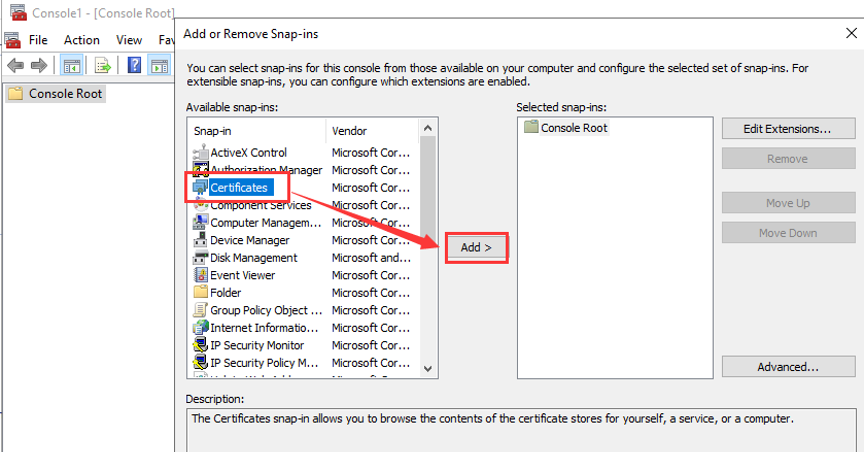Click the Device Manager snap-in icon

[x=201, y=240]
